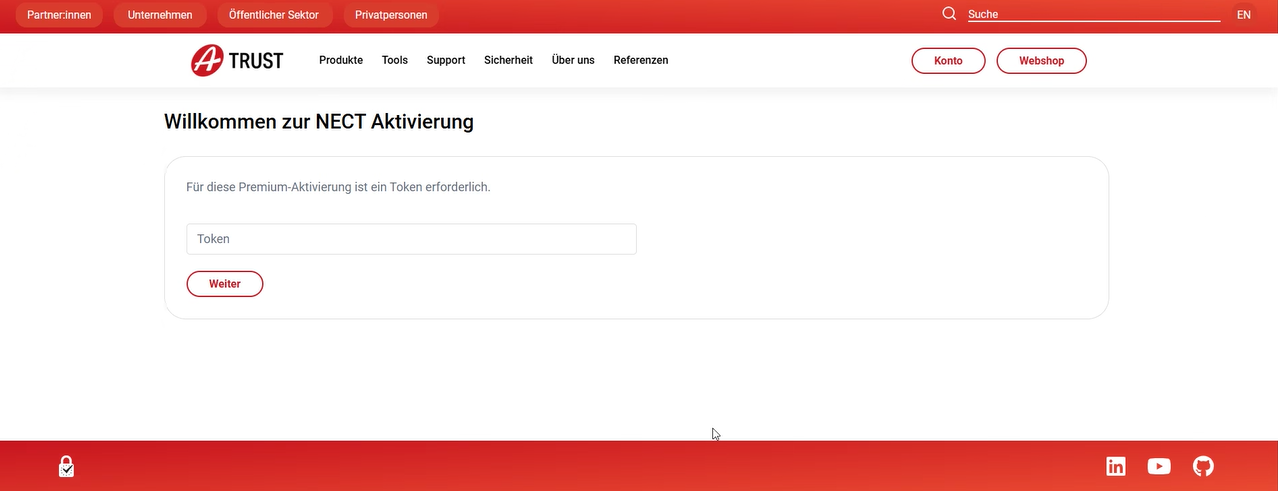This screenshot has height=491, width=1278.
Task: Open the Sicherheit menu
Action: [x=508, y=61]
